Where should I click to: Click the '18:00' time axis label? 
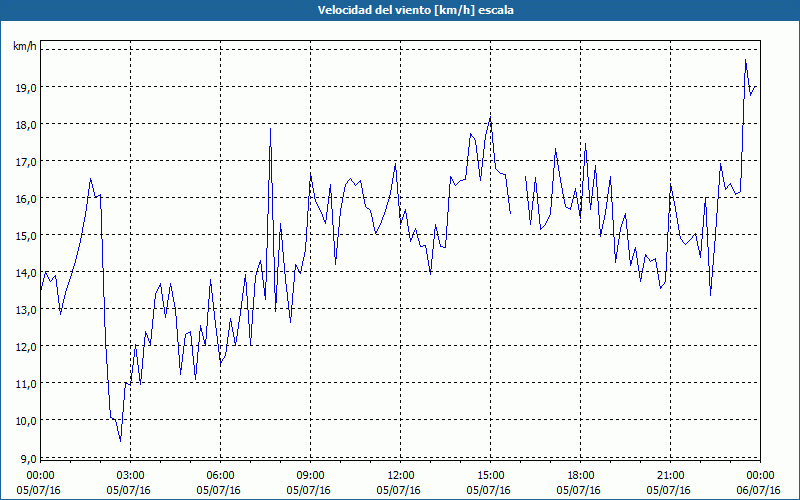pos(581,476)
